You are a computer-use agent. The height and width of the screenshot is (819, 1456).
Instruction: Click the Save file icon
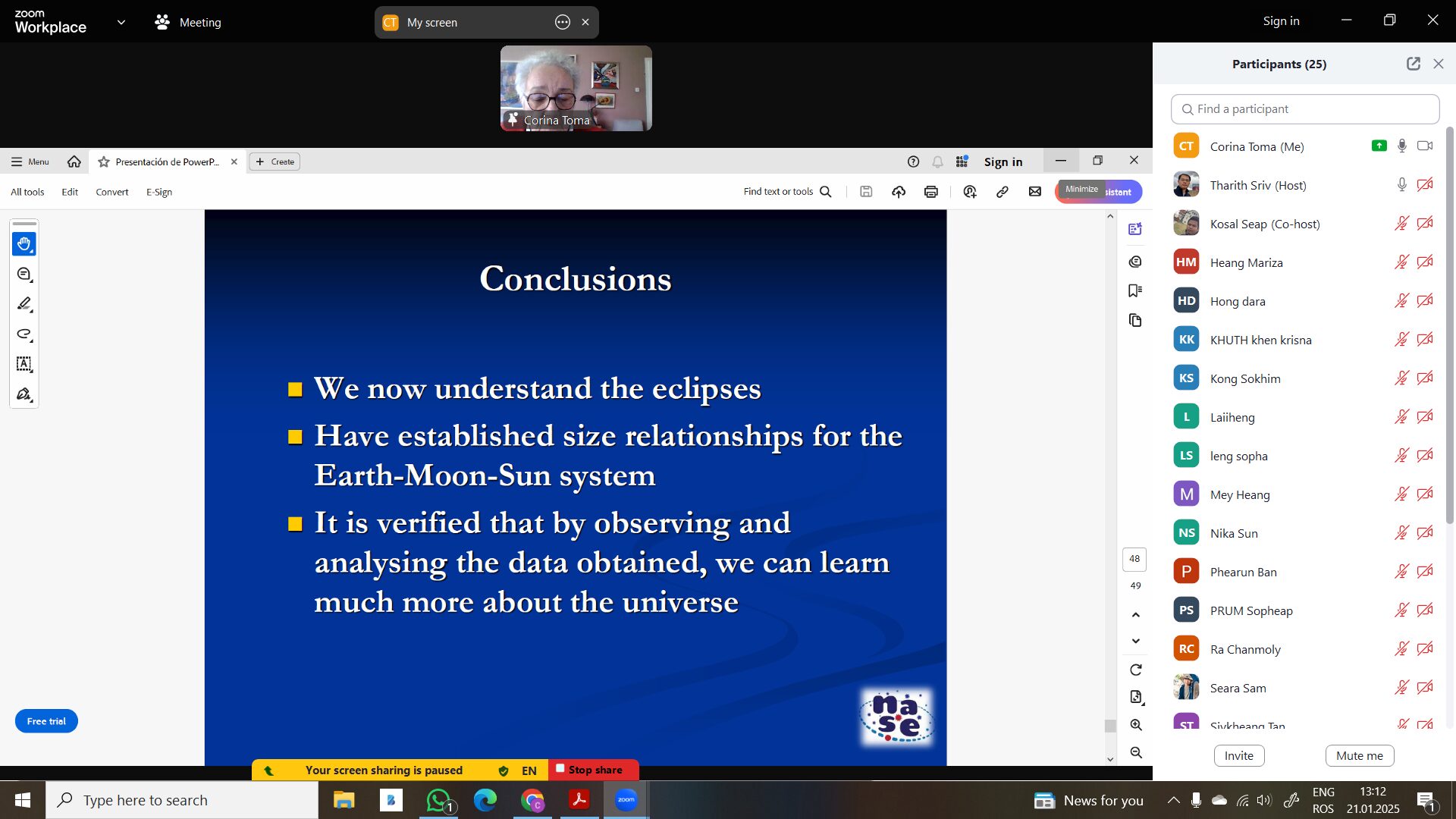pos(866,192)
